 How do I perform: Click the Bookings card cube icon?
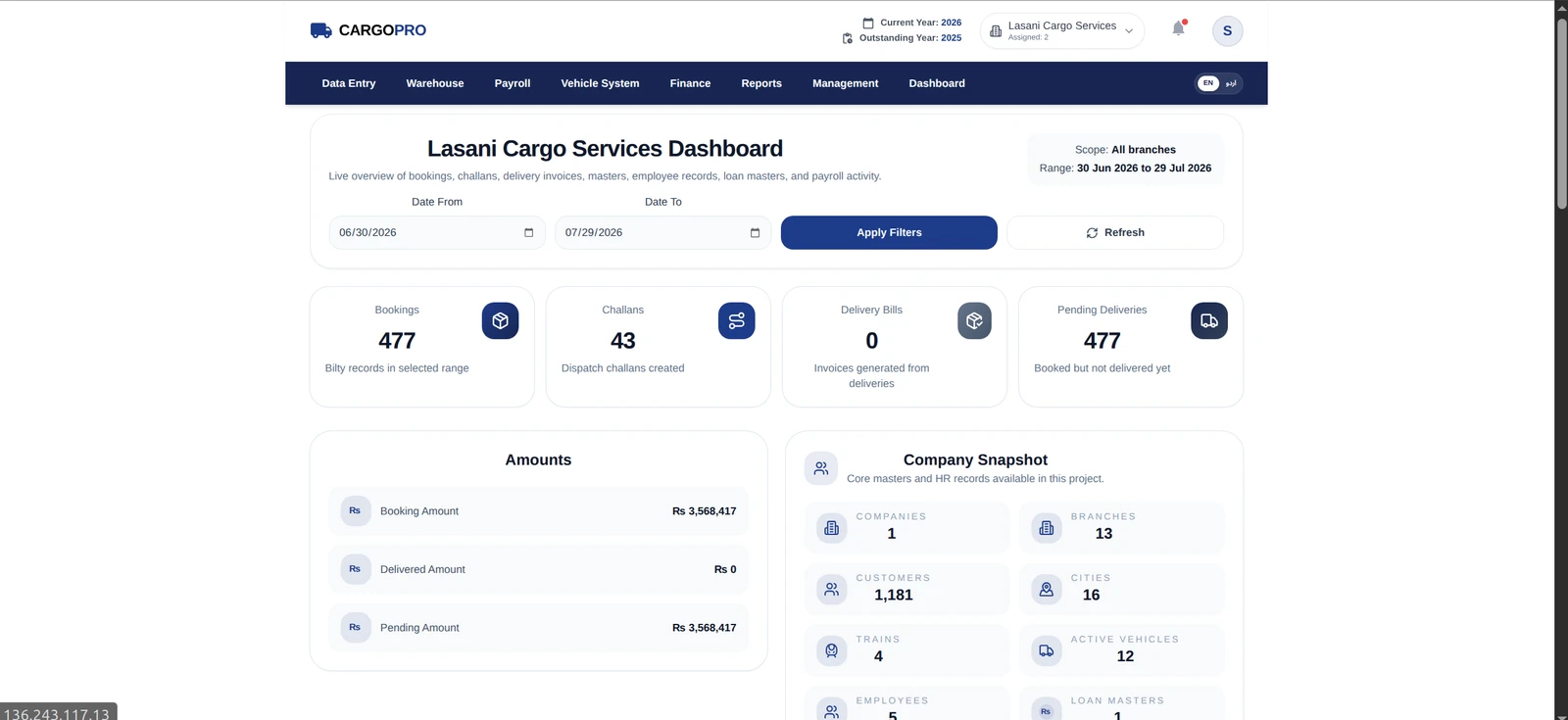pyautogui.click(x=500, y=321)
